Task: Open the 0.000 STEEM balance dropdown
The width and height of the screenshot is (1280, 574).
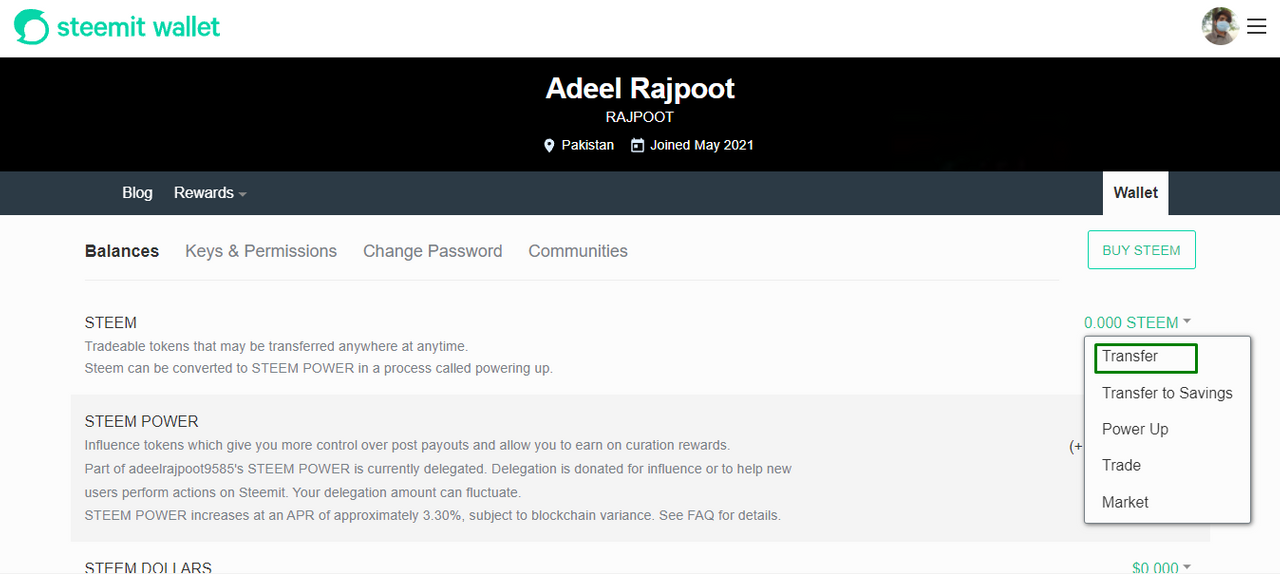Action: 1137,323
